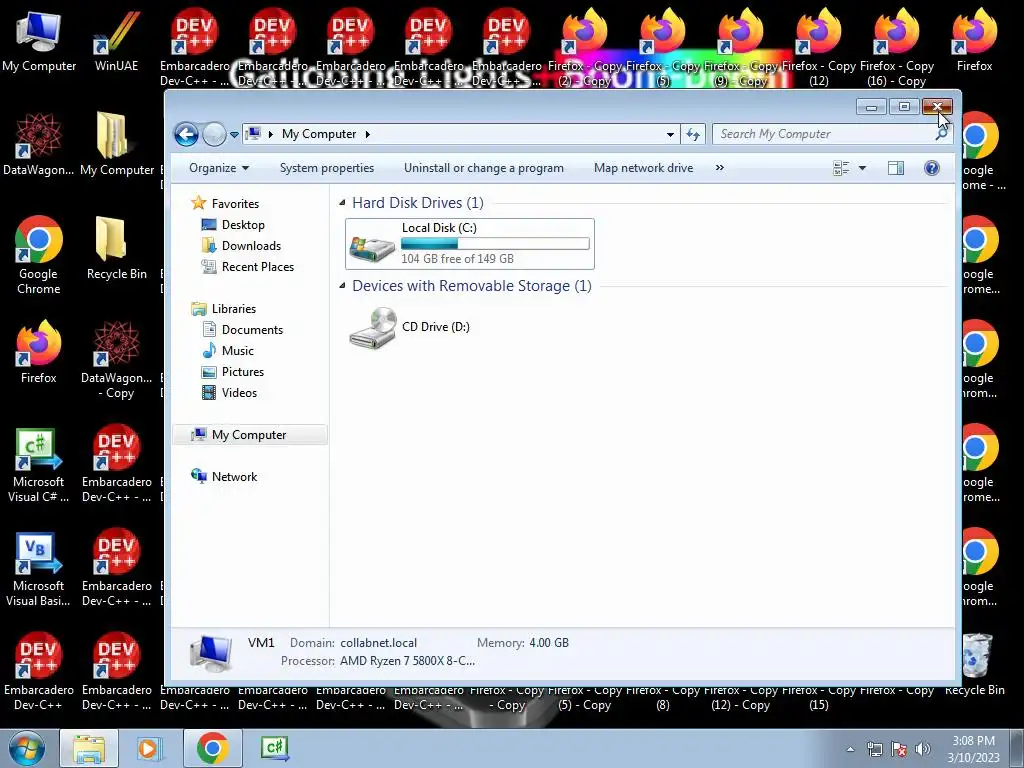Select the Firefox - Copy (16) - Copy icon
This screenshot has height=768, width=1024.
click(897, 47)
